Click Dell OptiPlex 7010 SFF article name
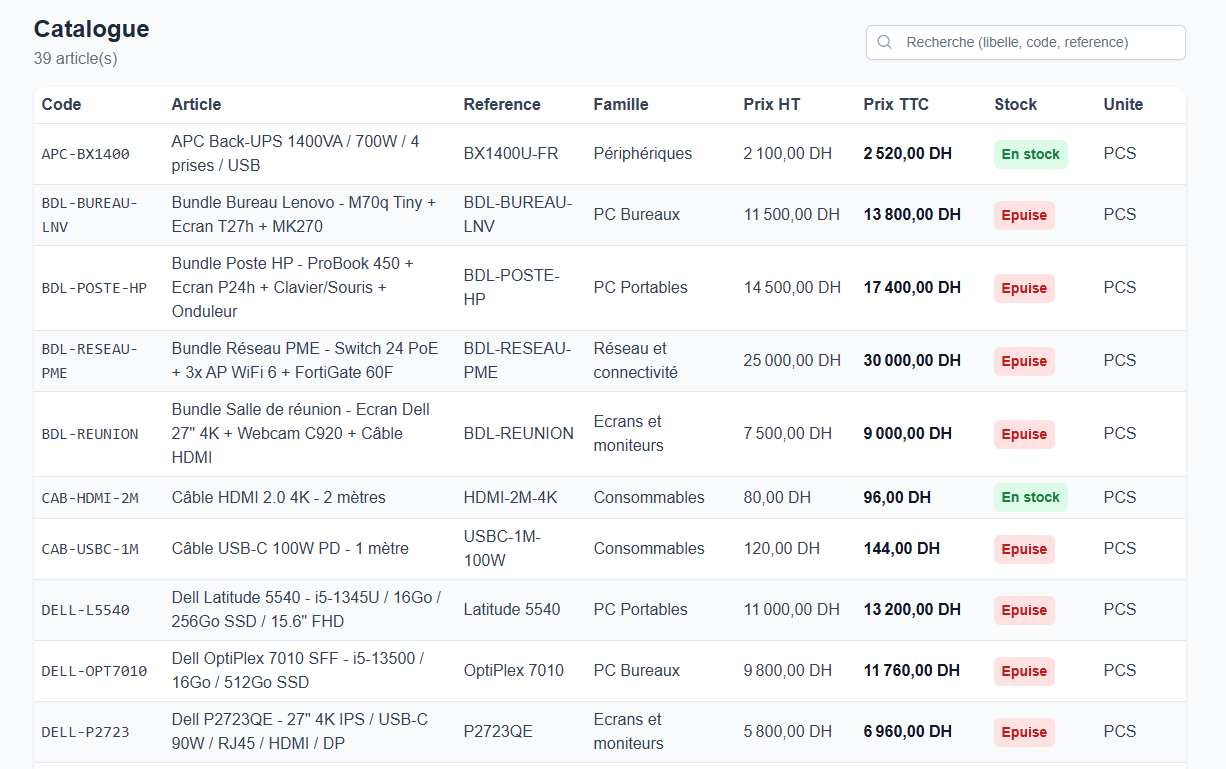This screenshot has height=769, width=1226. coord(298,670)
